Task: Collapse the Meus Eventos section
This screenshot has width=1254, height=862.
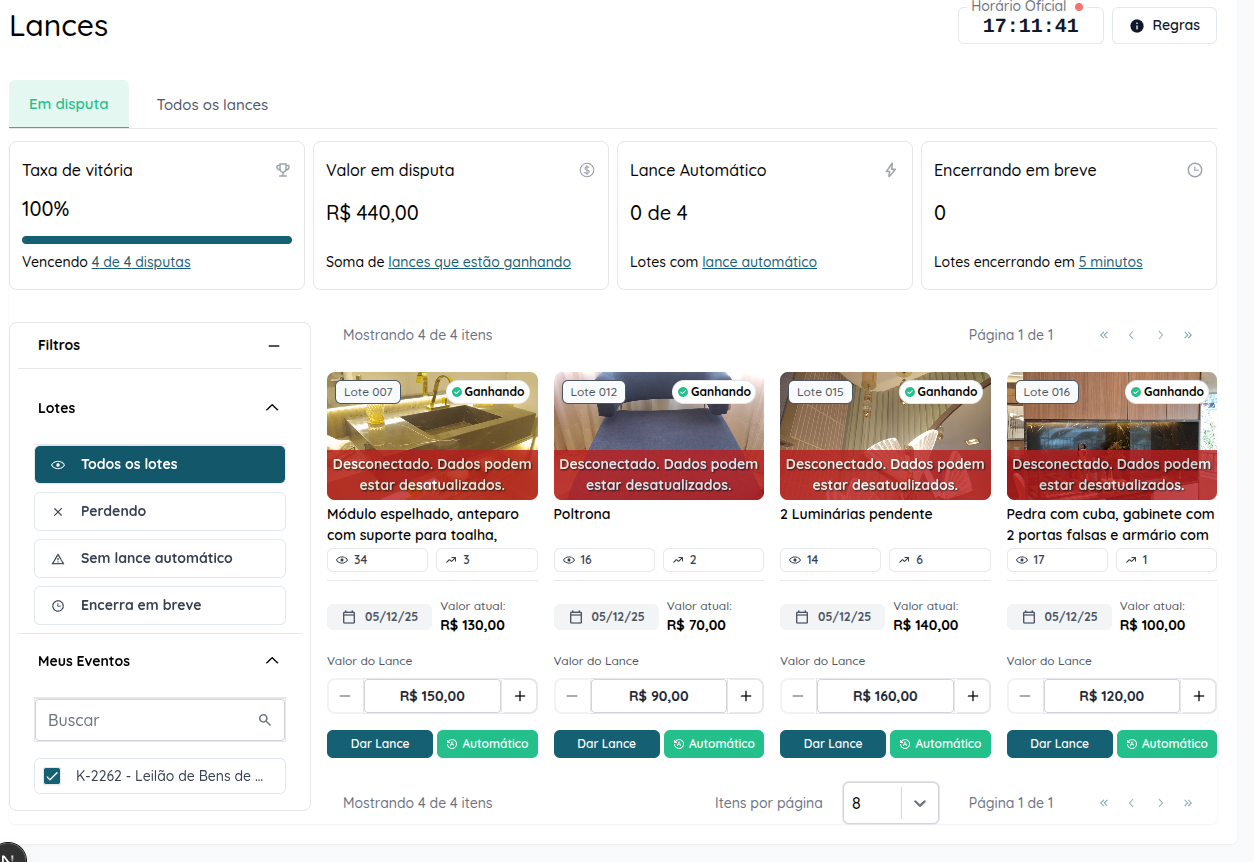Action: click(271, 661)
